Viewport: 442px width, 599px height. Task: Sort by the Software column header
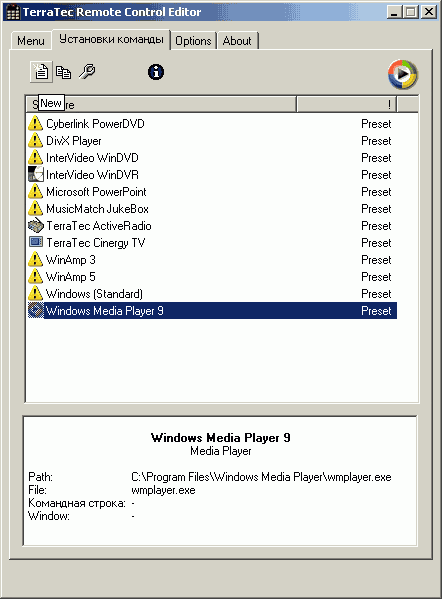(161, 104)
